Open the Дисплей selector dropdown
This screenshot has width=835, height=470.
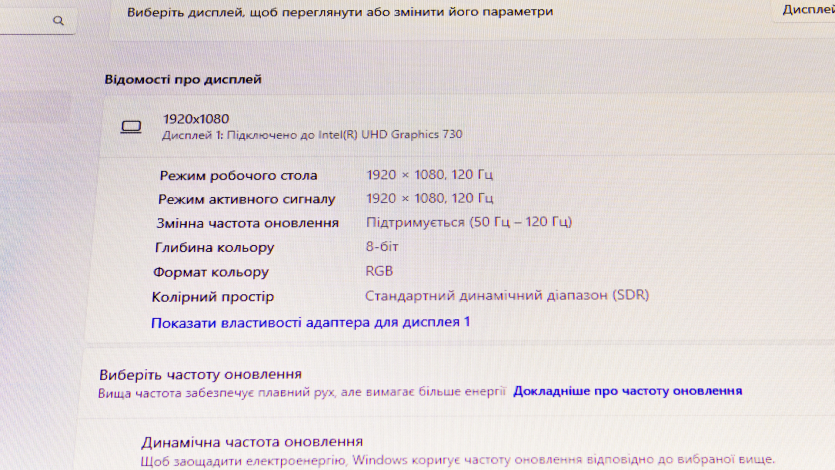pyautogui.click(x=805, y=10)
